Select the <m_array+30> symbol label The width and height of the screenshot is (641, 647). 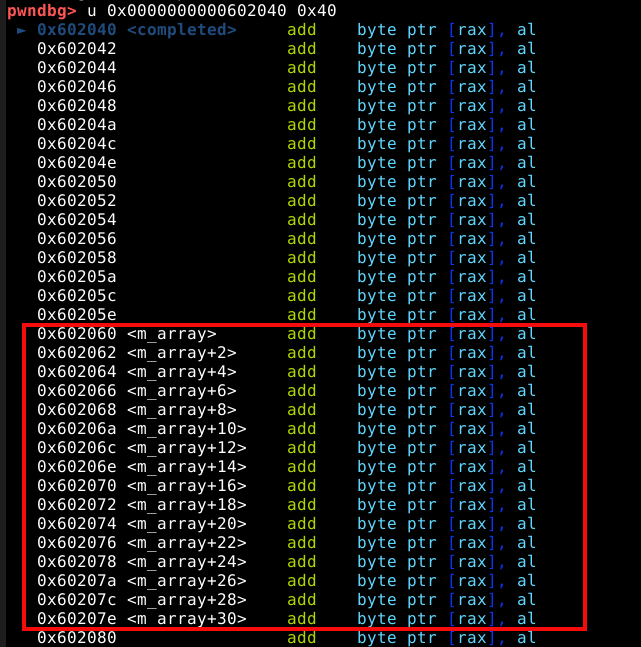(187, 619)
